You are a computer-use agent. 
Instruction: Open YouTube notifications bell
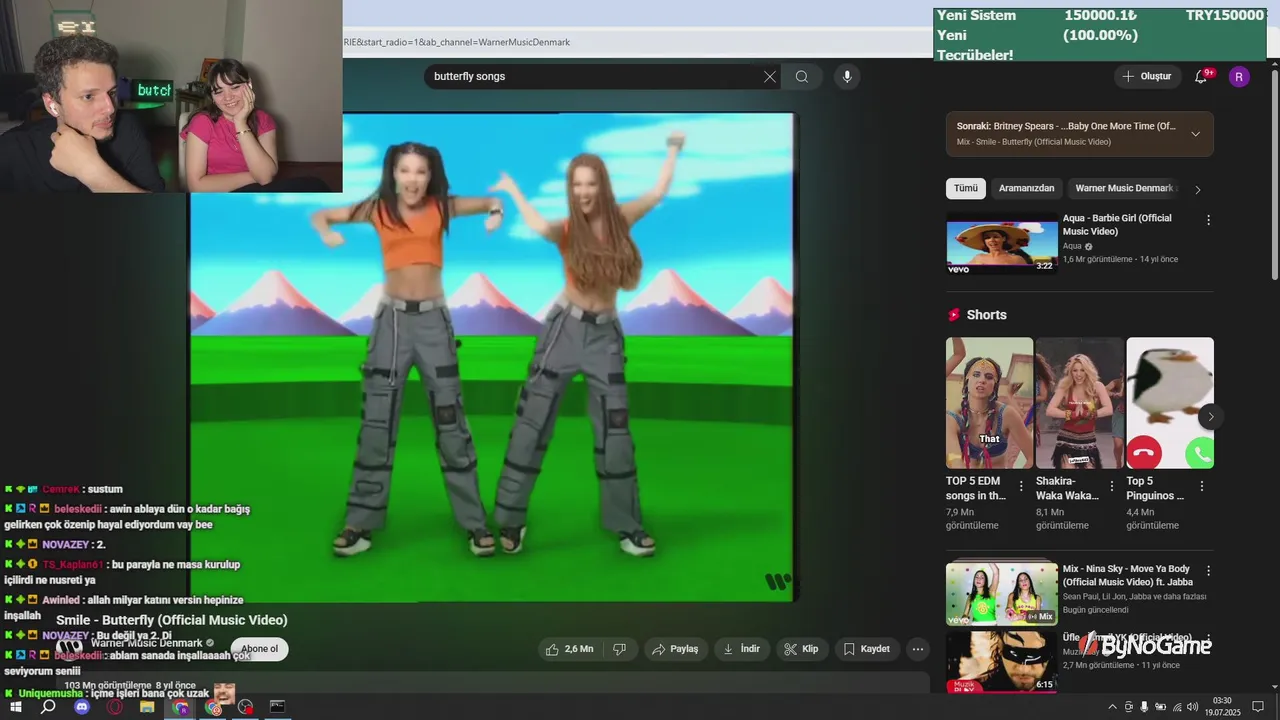(x=1202, y=76)
